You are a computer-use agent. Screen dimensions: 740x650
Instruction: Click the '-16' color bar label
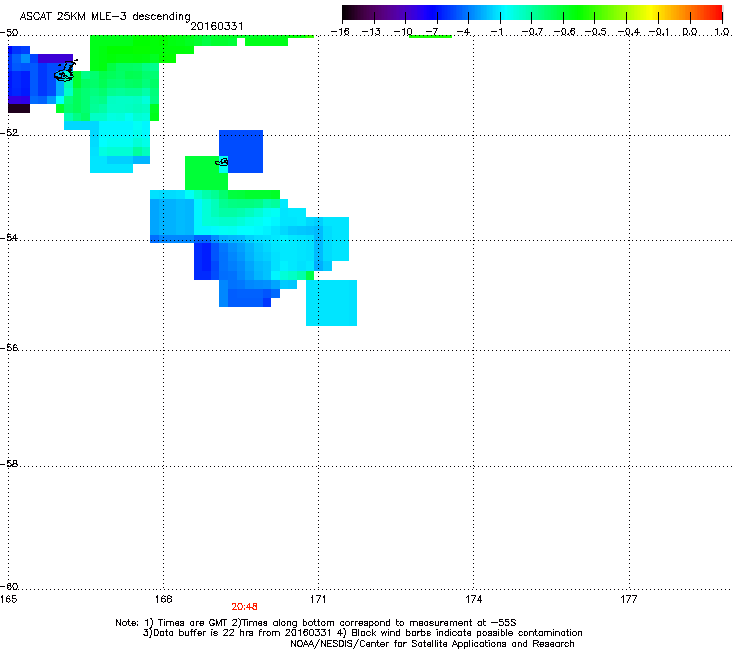pyautogui.click(x=340, y=32)
